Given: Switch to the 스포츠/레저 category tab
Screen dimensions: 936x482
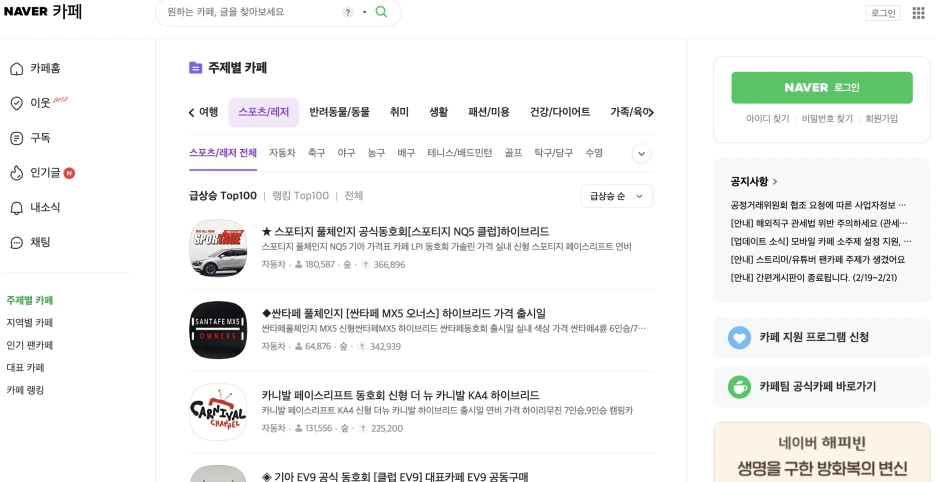Looking at the screenshot, I should (x=263, y=112).
